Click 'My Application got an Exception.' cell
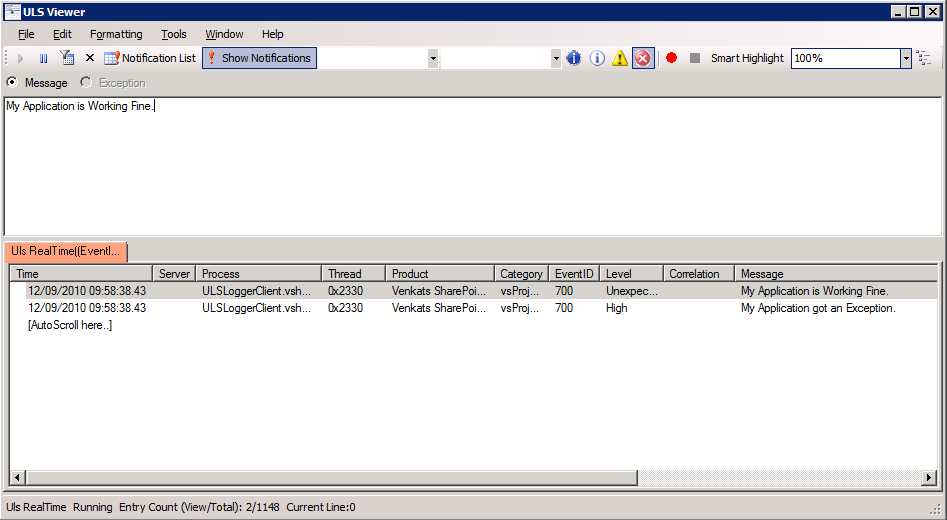This screenshot has width=947, height=520. pos(818,308)
